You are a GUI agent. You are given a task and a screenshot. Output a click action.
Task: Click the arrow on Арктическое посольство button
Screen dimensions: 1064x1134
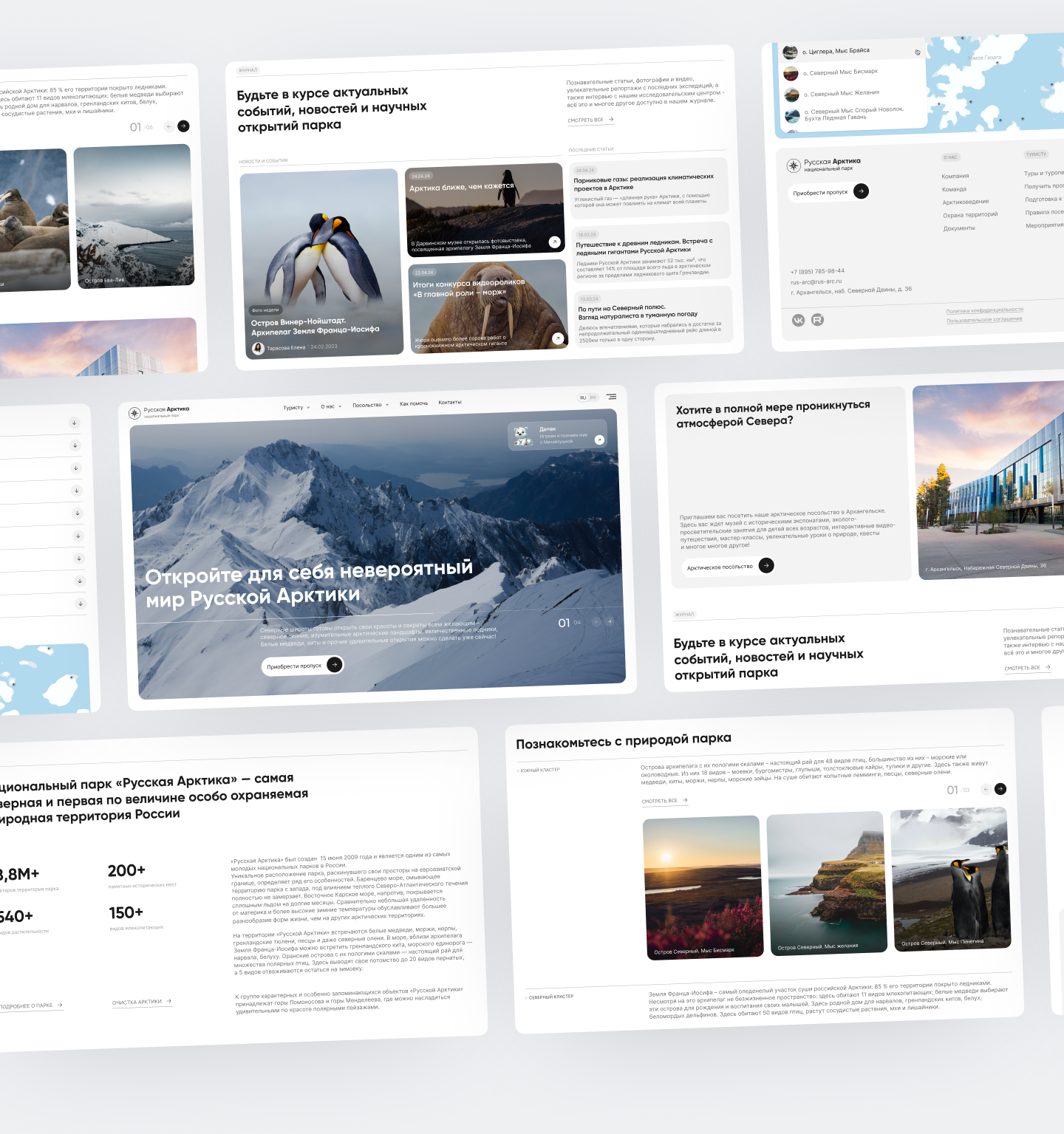766,565
